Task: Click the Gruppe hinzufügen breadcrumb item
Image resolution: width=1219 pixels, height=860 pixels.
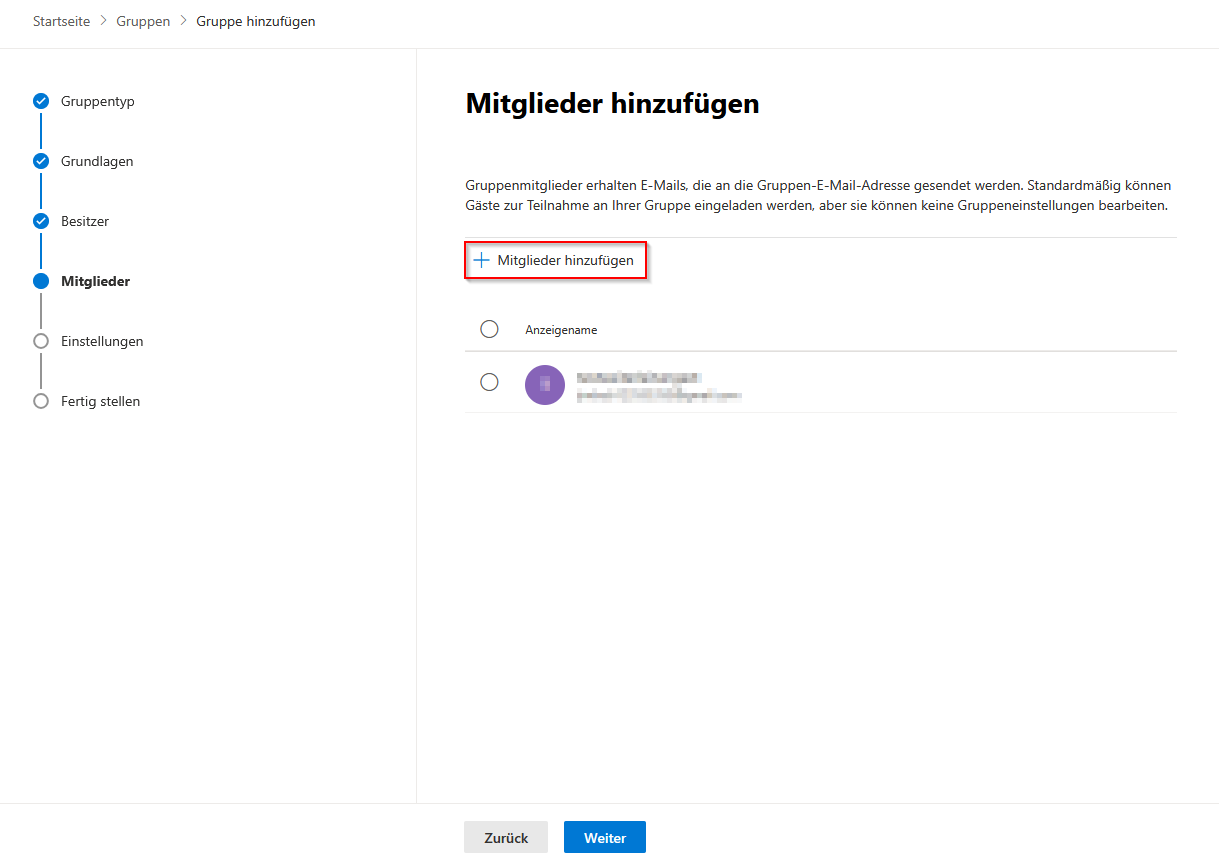Action: (255, 21)
